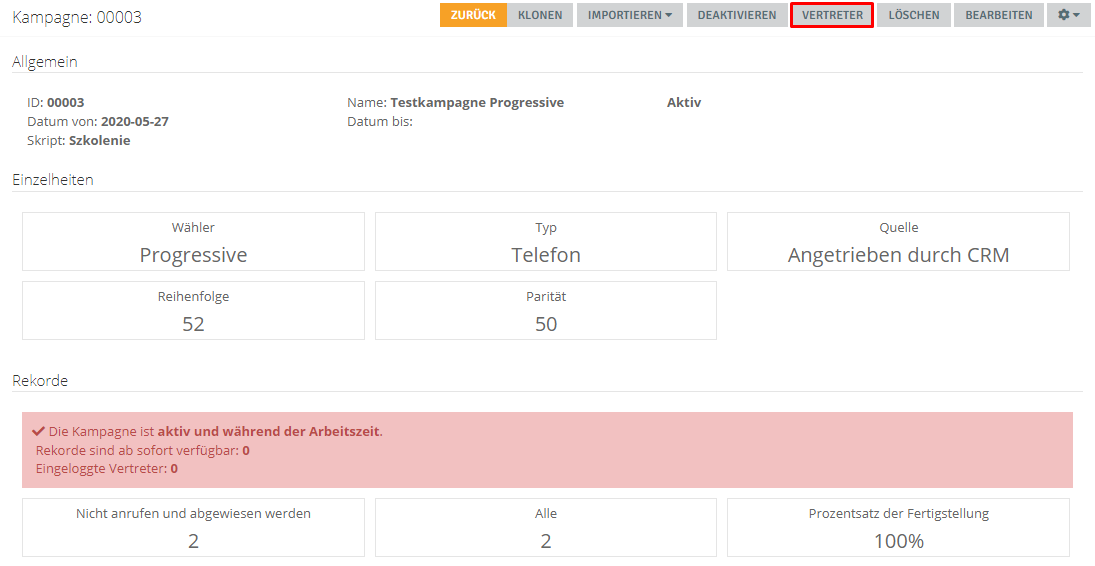Click the Aktiv status text
Screen dimensions: 1095x566
pos(684,103)
